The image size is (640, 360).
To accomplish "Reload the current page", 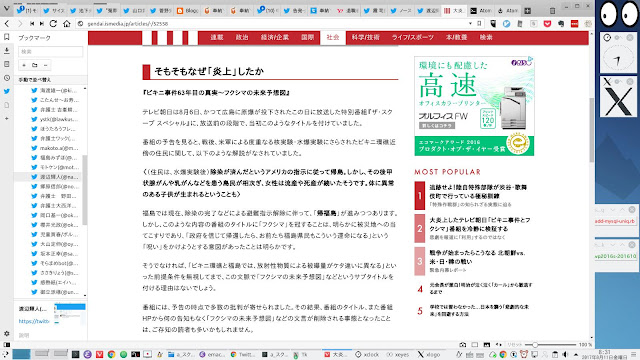I will click(53, 24).
